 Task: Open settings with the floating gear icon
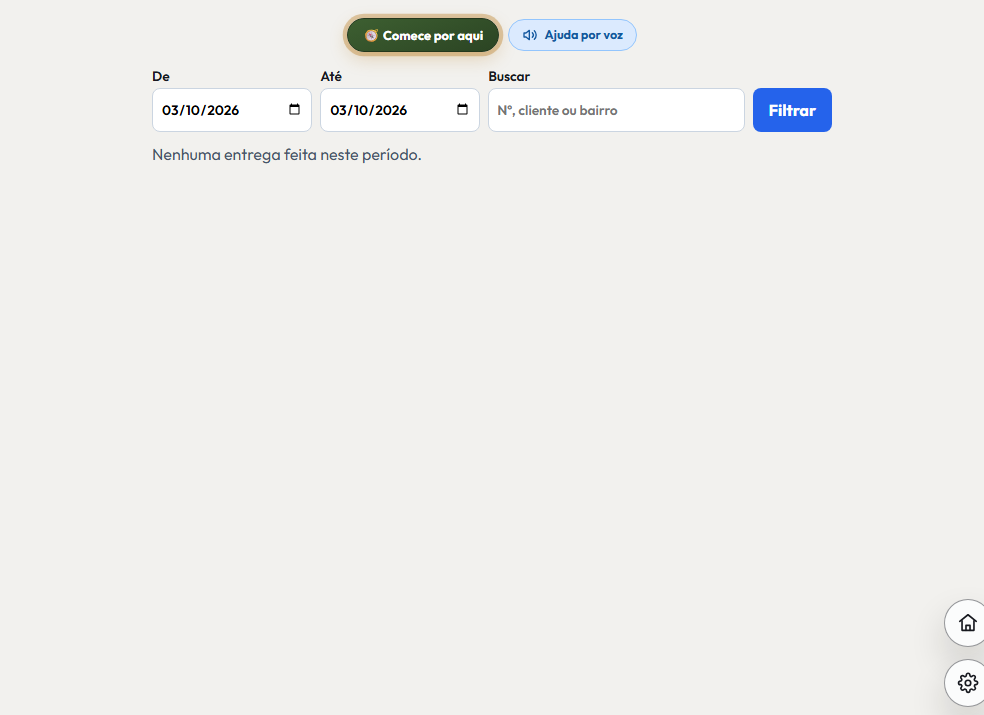point(967,682)
